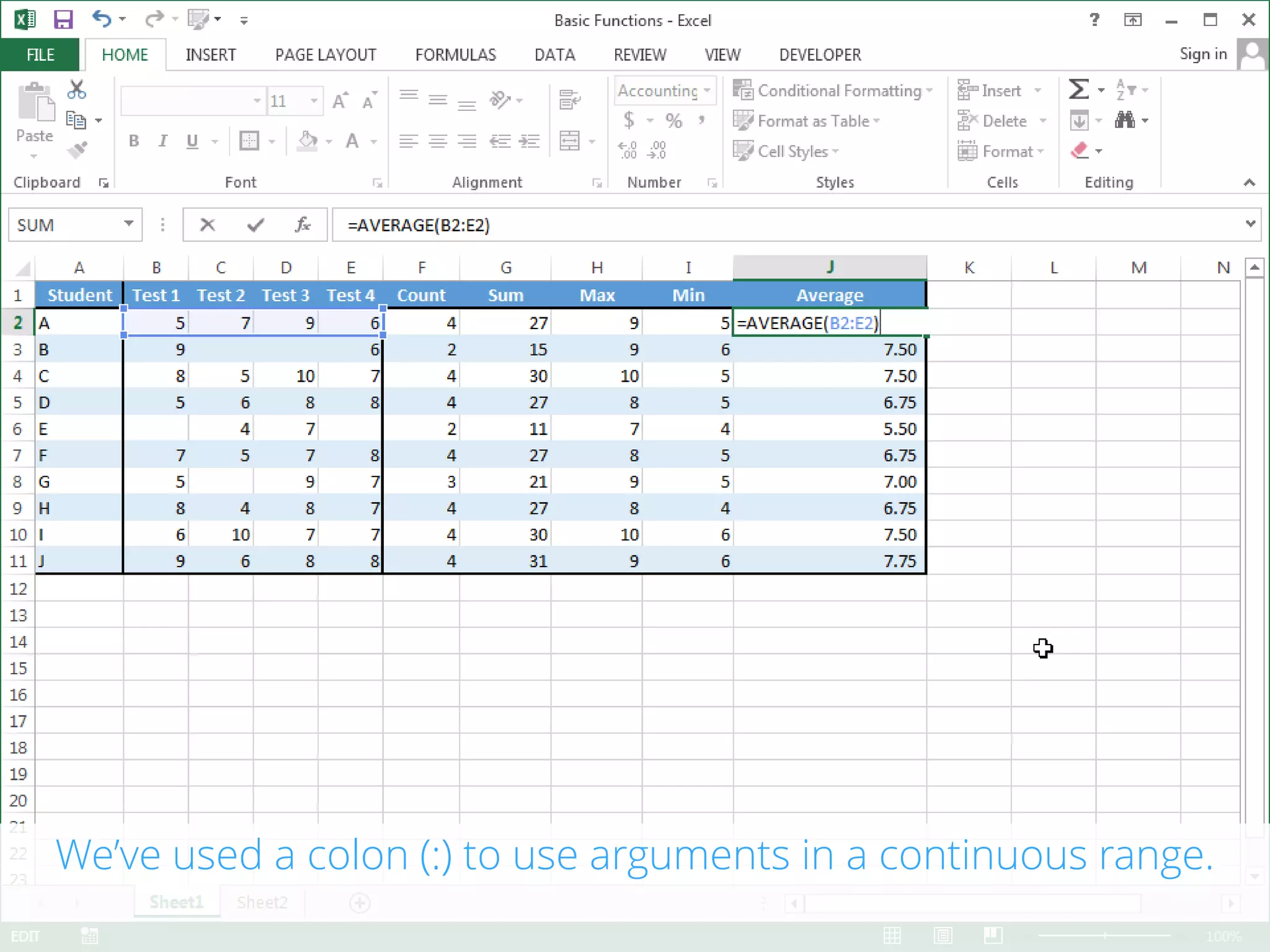Click the Merge & Center icon
The image size is (1270, 952).
click(569, 141)
